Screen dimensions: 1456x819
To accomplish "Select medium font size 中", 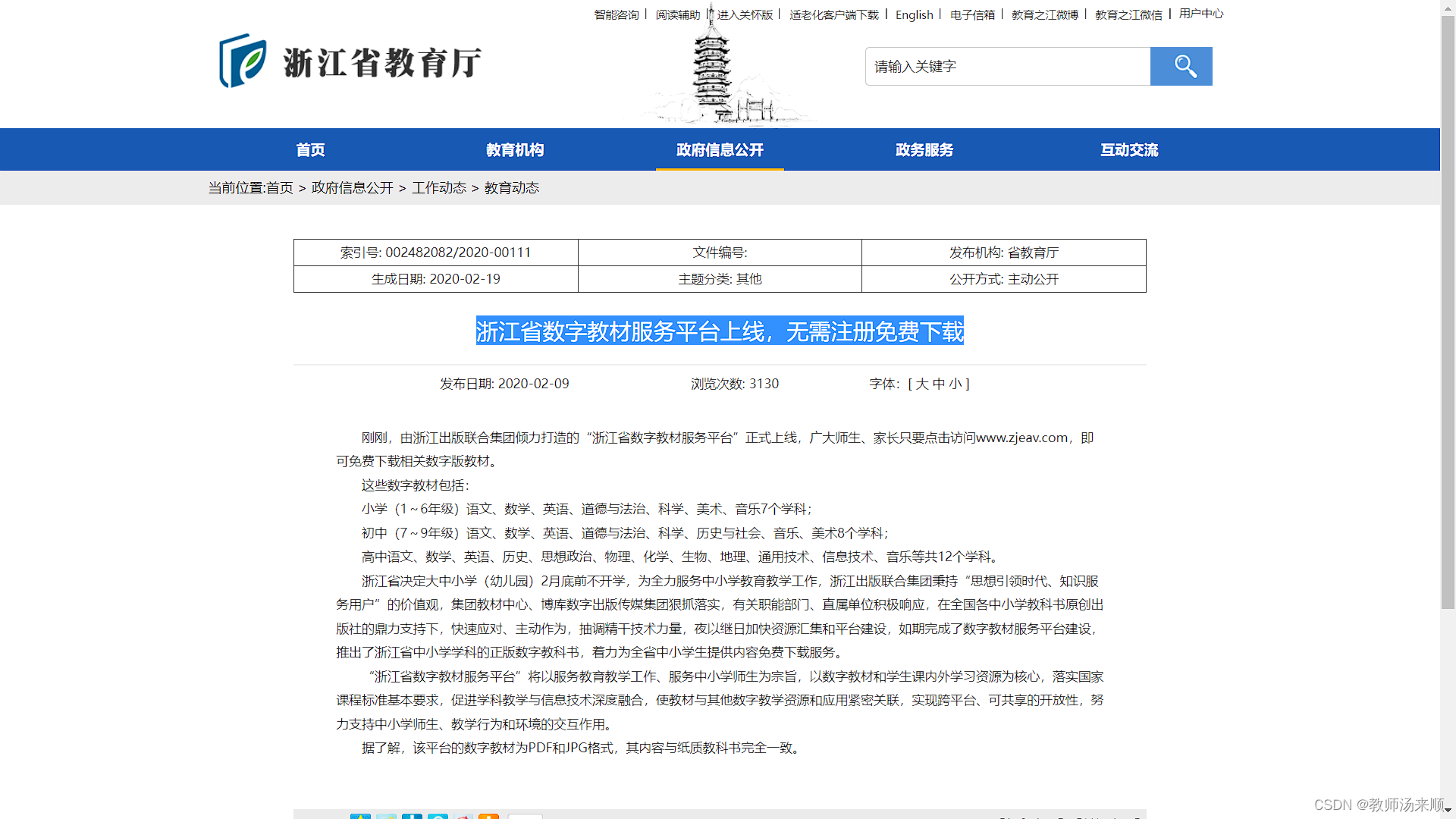I will (939, 384).
